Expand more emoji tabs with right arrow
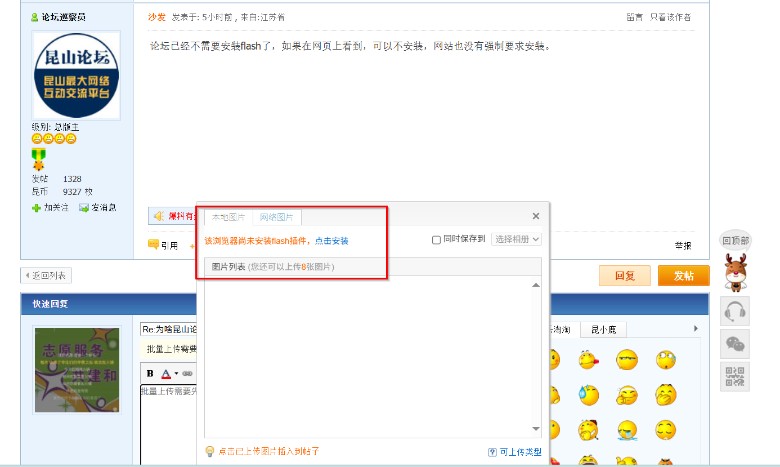 pos(696,328)
